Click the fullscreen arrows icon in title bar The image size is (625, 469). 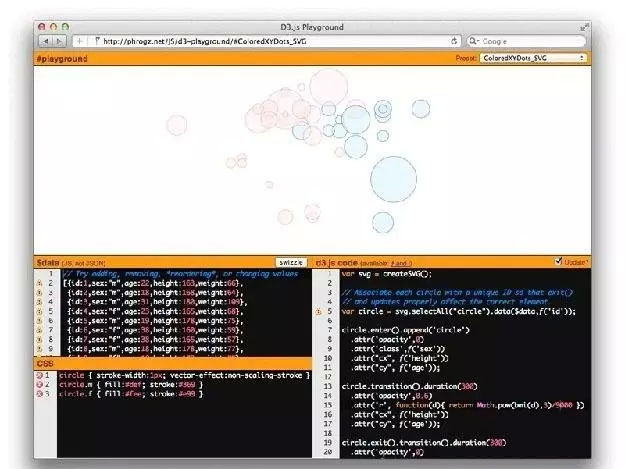[x=584, y=25]
